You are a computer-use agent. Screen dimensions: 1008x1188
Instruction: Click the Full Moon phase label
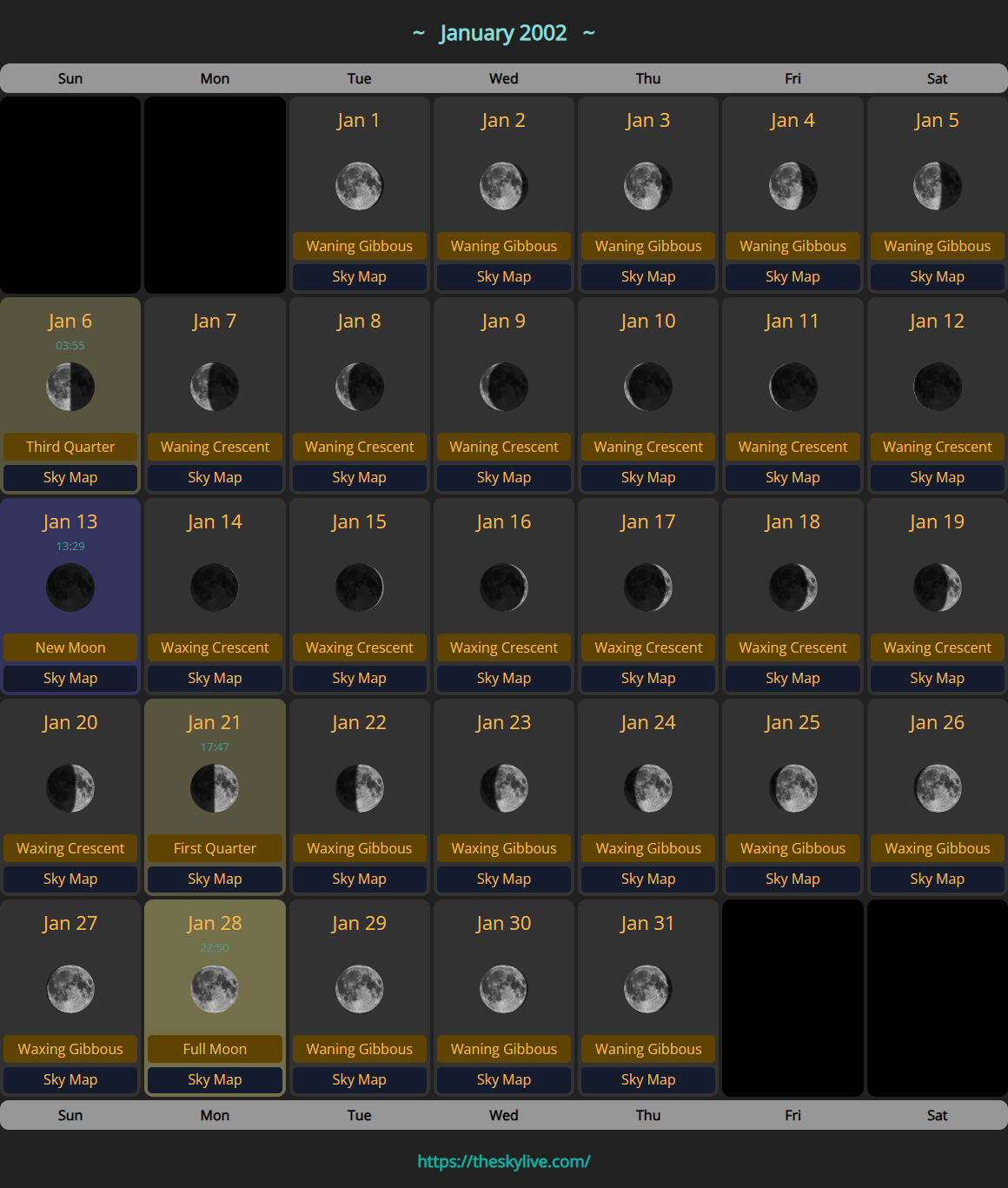click(x=215, y=1049)
